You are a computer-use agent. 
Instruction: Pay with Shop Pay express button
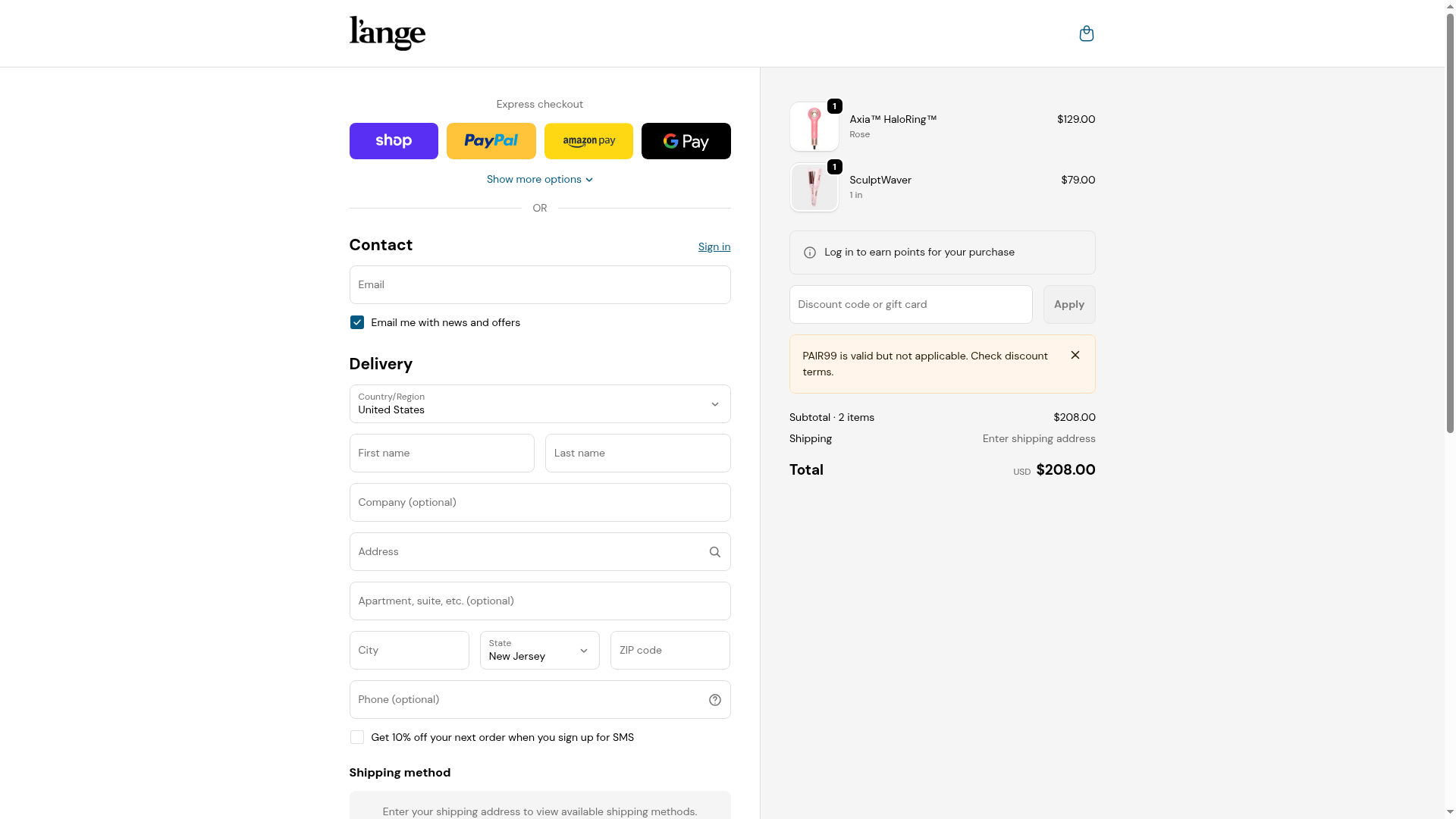(394, 141)
